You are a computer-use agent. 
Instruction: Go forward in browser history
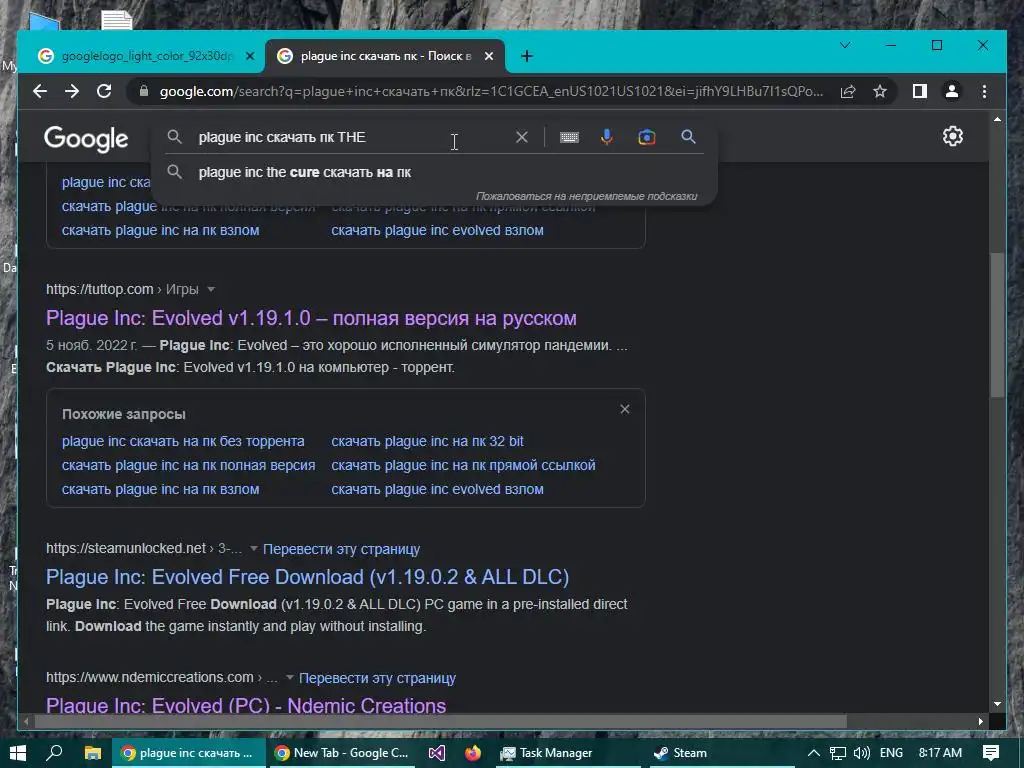(x=72, y=91)
